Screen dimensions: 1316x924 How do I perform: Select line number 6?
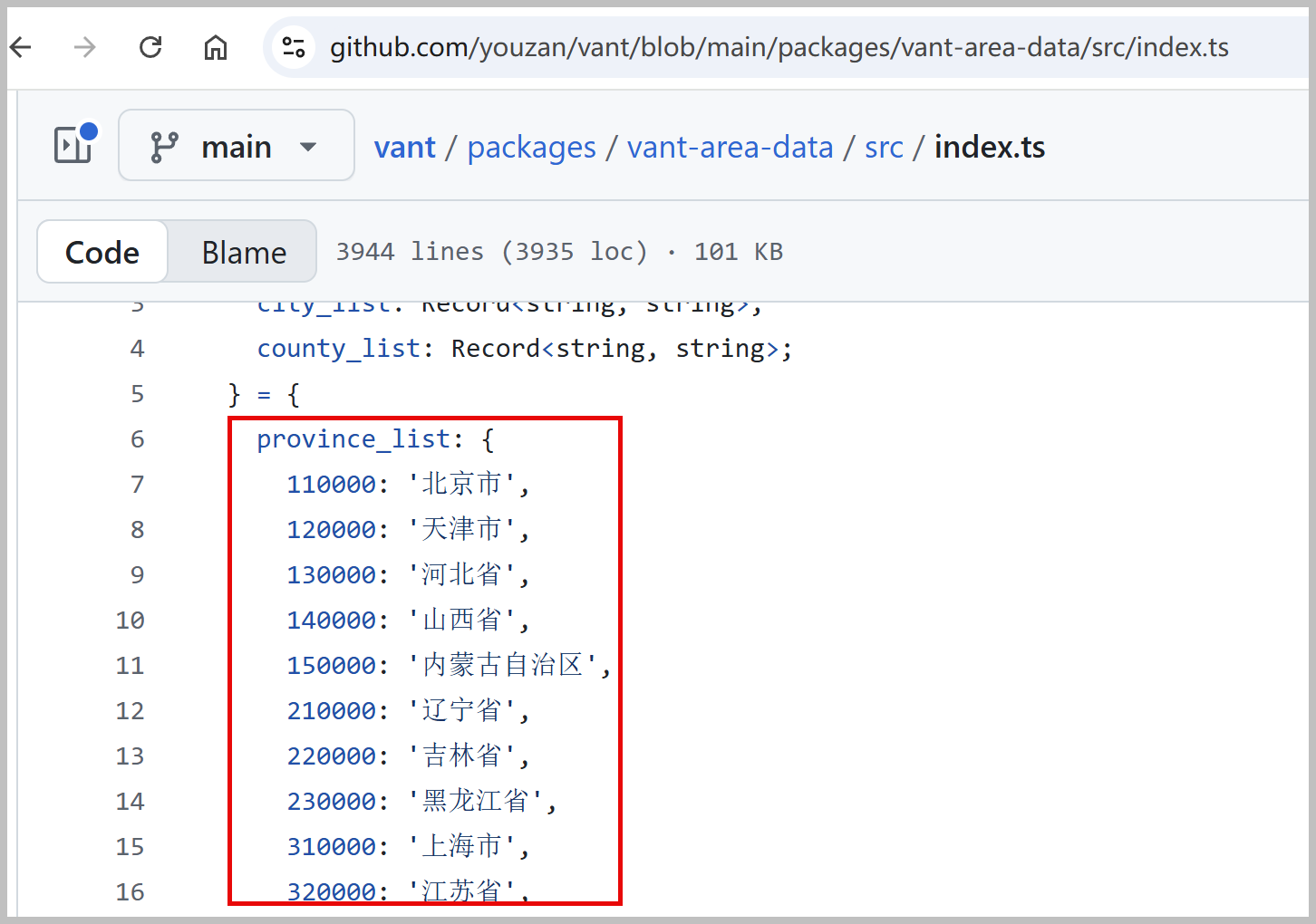(x=138, y=439)
